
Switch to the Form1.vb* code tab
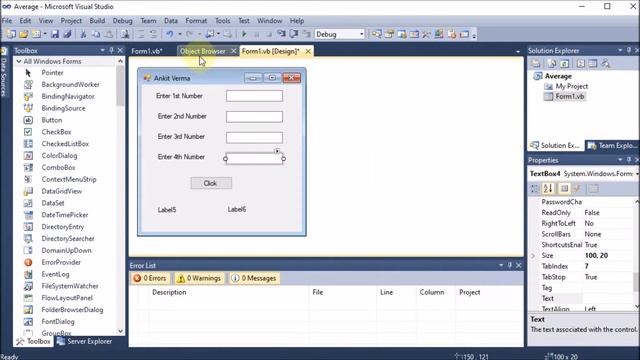(x=147, y=51)
